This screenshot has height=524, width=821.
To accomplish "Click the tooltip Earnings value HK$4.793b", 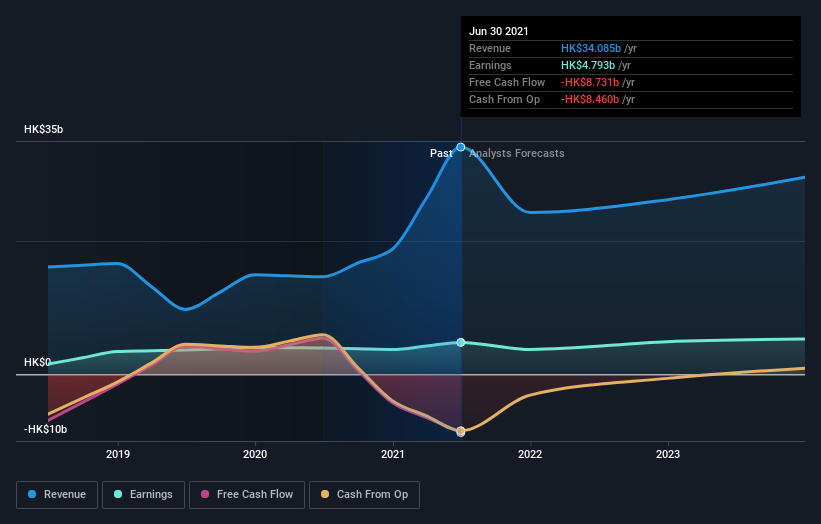I will pyautogui.click(x=587, y=65).
